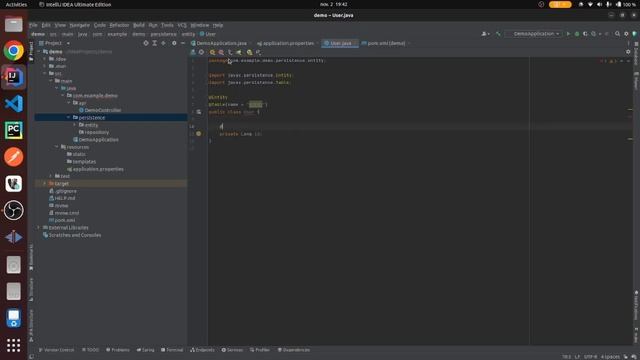Click the user account icon
This screenshot has width=640, height=360.
pyautogui.click(x=485, y=34)
